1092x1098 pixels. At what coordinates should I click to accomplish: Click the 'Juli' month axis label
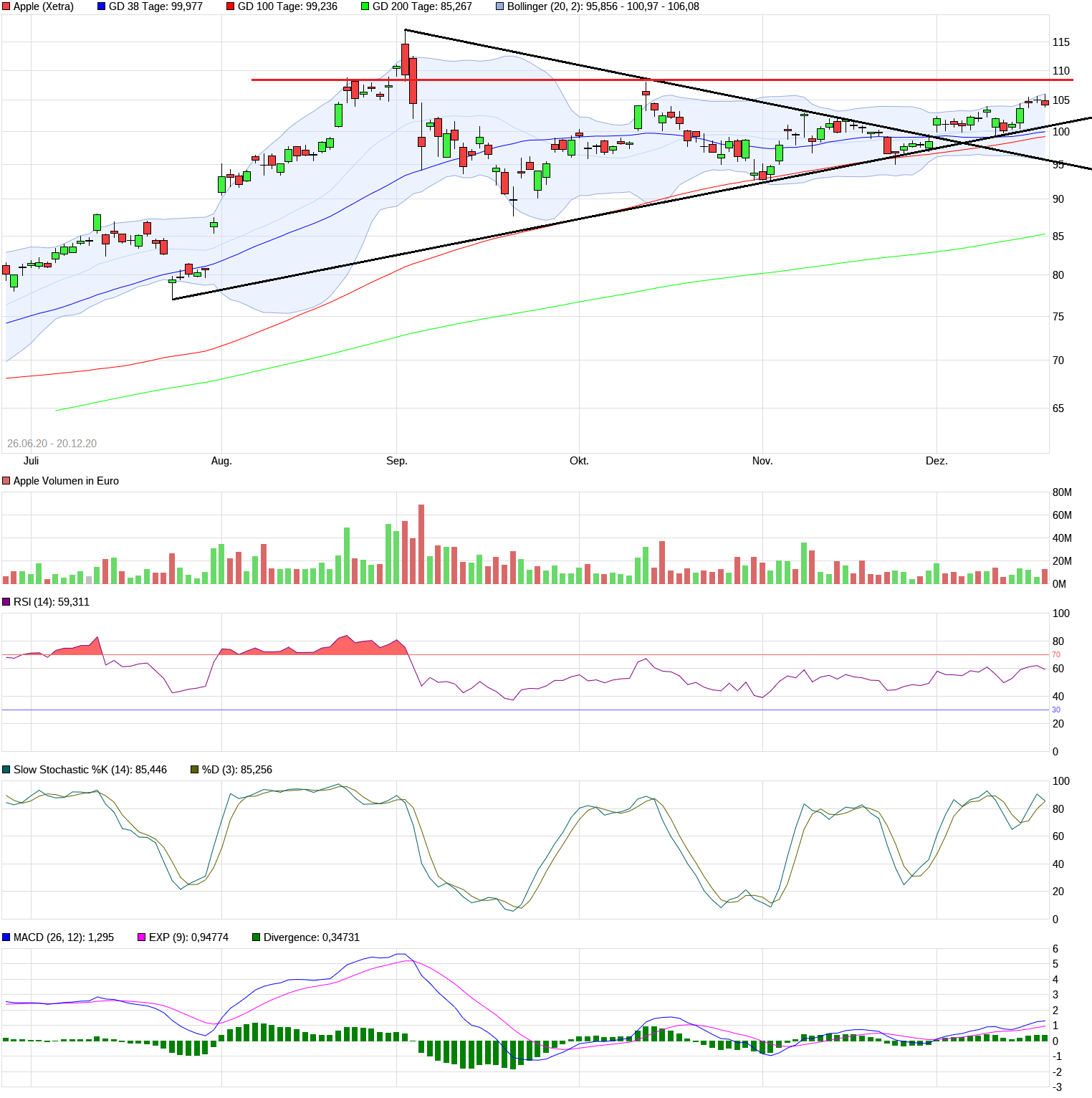tap(31, 461)
